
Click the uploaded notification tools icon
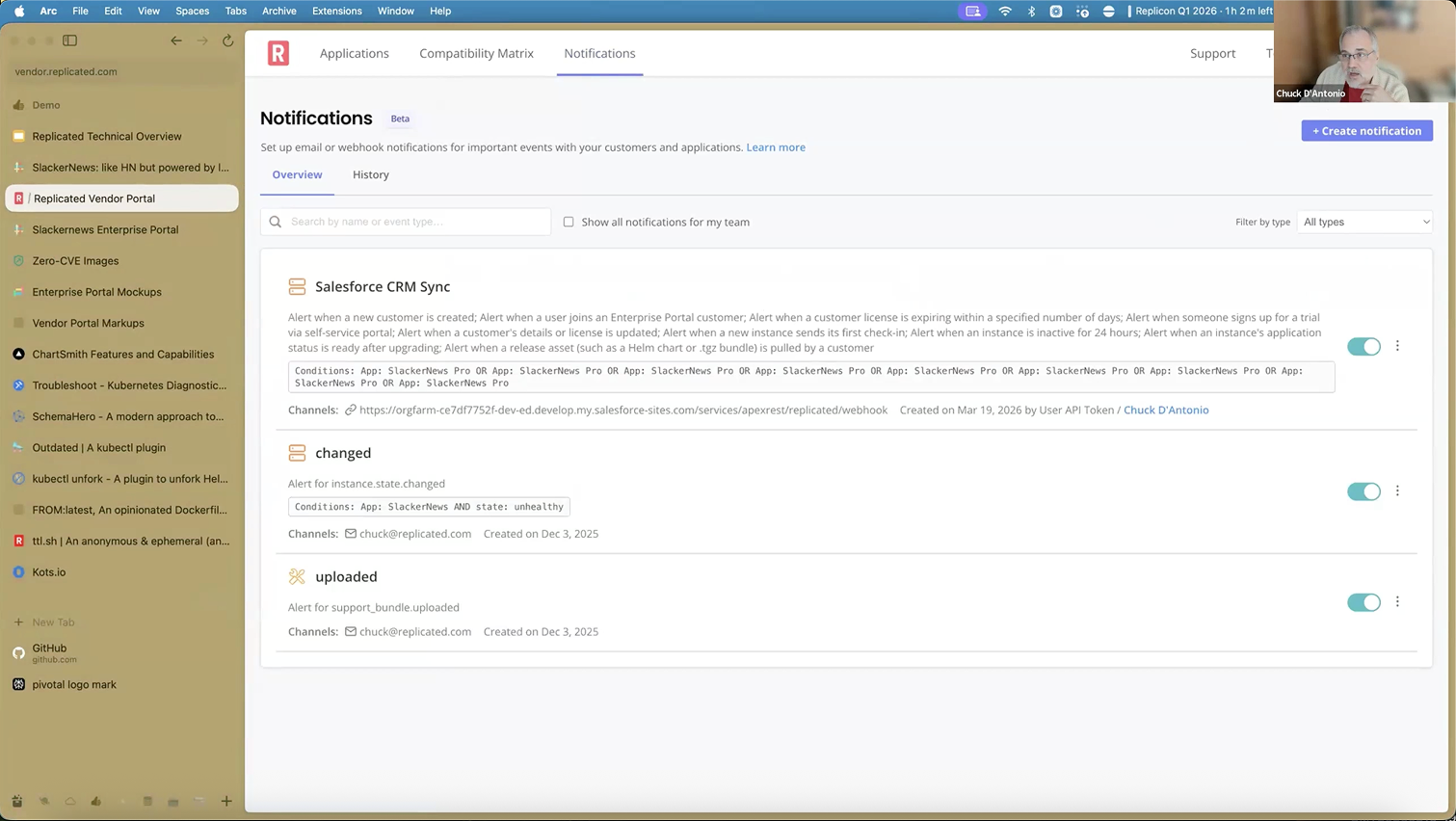[297, 576]
